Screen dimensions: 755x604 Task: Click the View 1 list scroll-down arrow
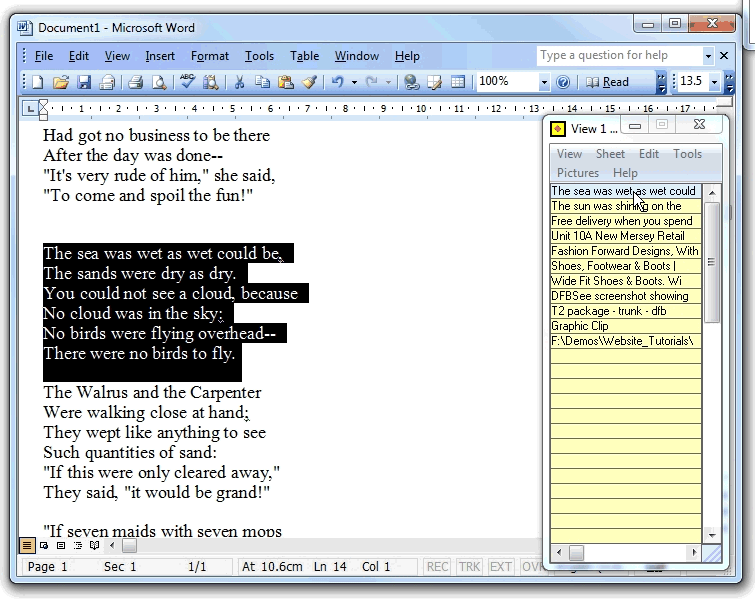click(712, 535)
